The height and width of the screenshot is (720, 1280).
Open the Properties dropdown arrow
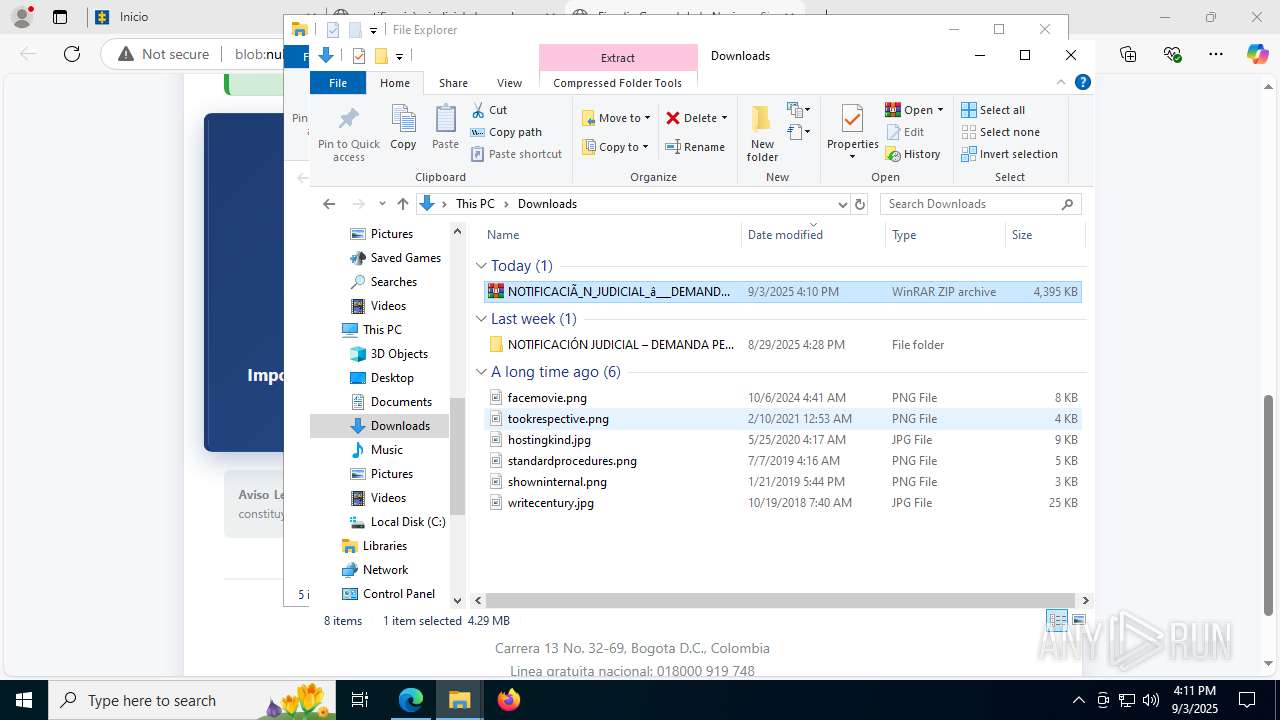[x=852, y=157]
